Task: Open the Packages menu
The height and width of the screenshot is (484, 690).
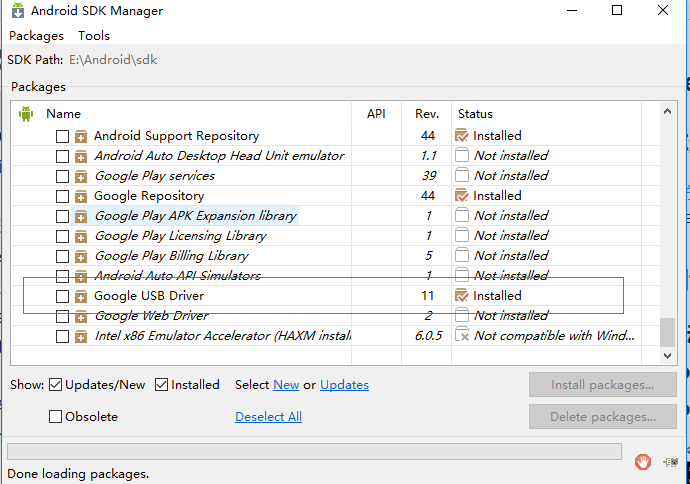Action: coord(37,36)
